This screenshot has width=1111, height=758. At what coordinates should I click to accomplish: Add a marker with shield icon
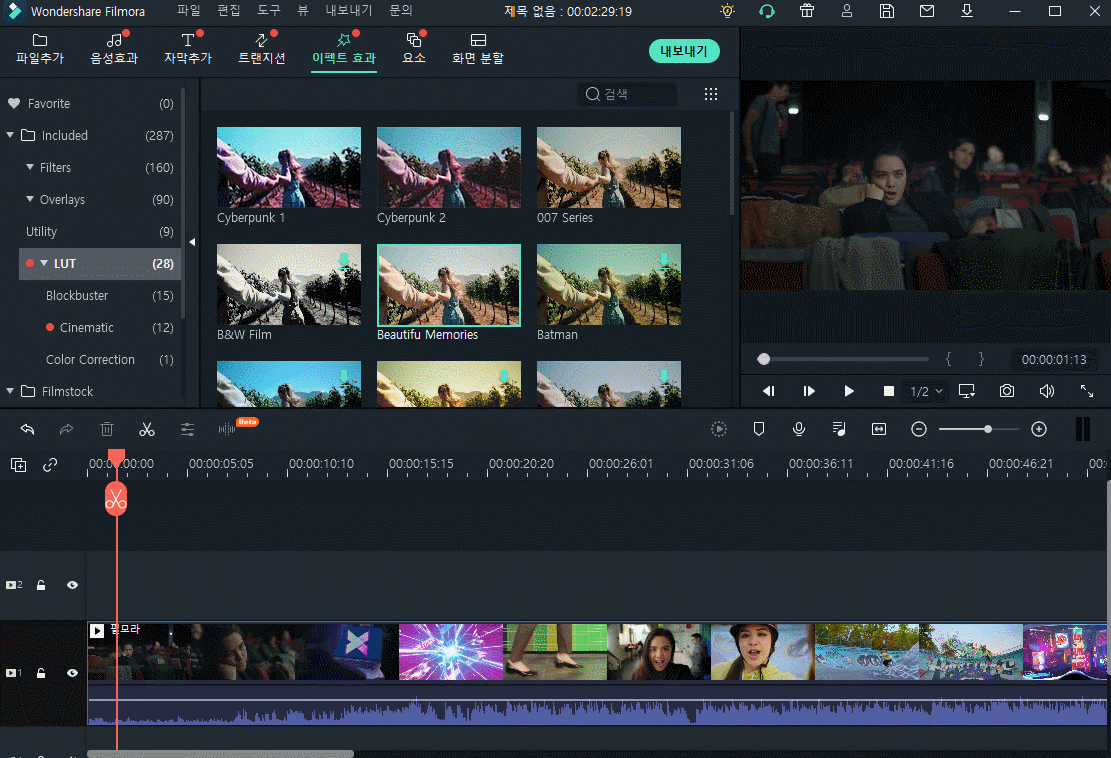[759, 429]
